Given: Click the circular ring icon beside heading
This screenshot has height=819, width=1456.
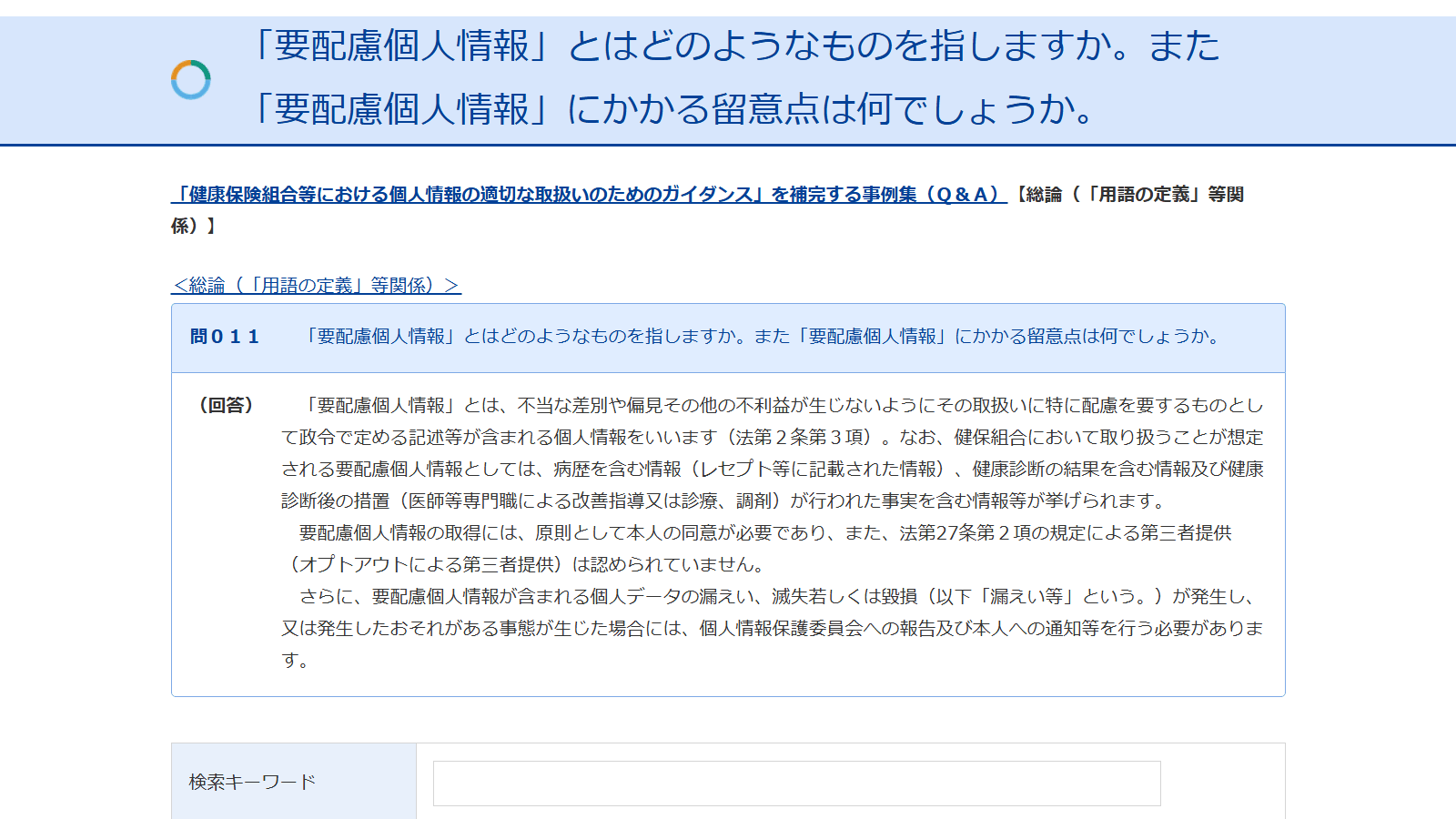Looking at the screenshot, I should point(191,80).
